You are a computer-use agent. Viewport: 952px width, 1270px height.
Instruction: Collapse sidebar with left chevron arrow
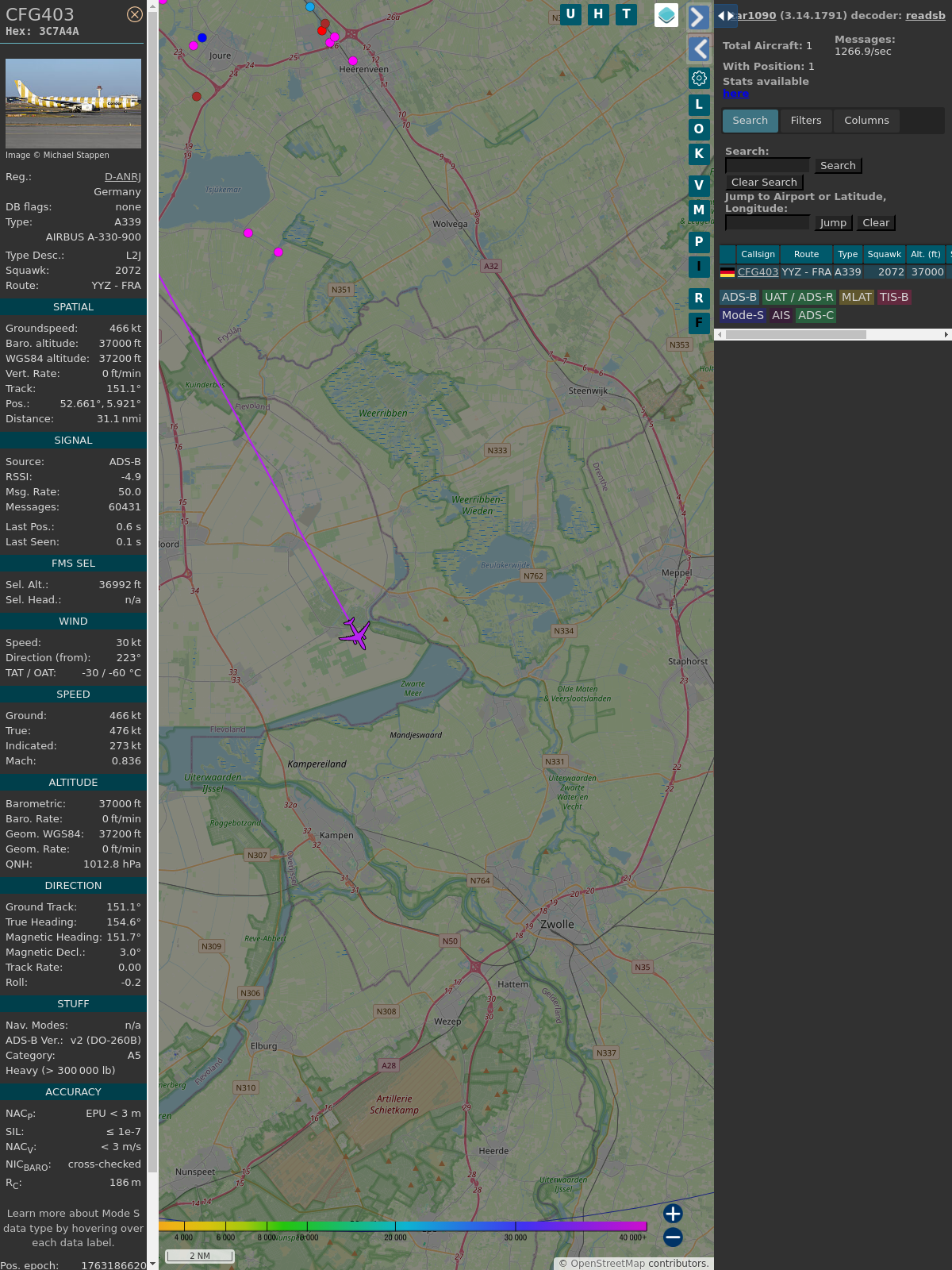pyautogui.click(x=698, y=49)
